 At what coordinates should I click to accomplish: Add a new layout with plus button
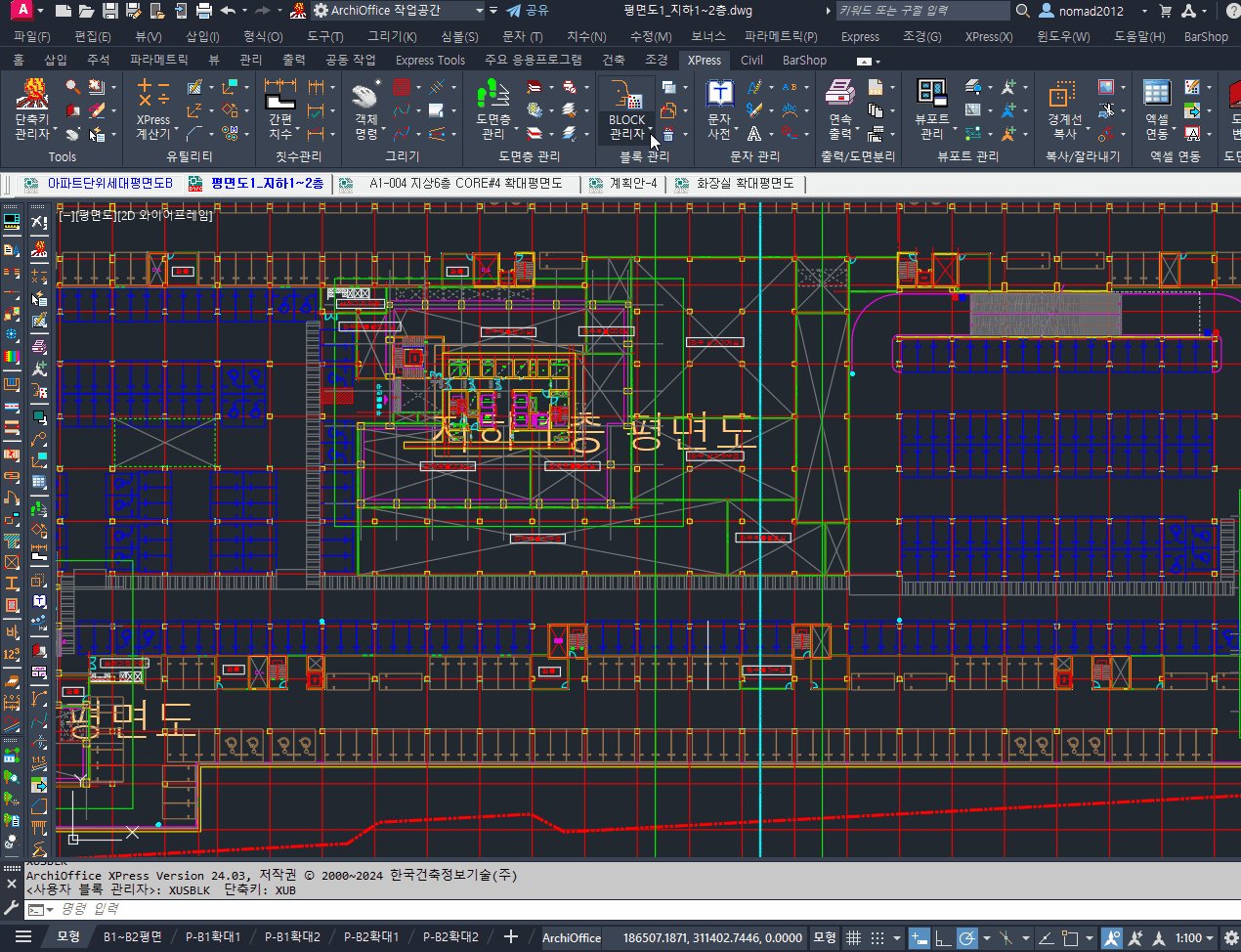point(510,936)
